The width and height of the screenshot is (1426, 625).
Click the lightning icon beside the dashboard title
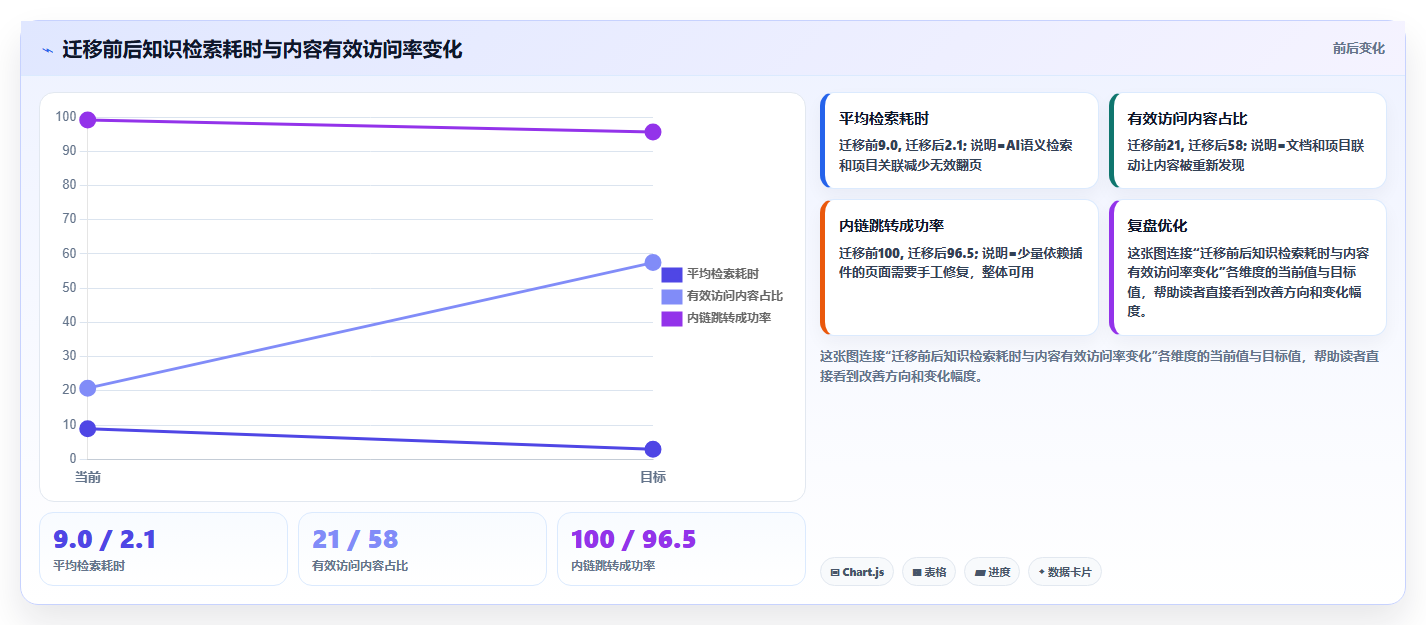tap(47, 50)
